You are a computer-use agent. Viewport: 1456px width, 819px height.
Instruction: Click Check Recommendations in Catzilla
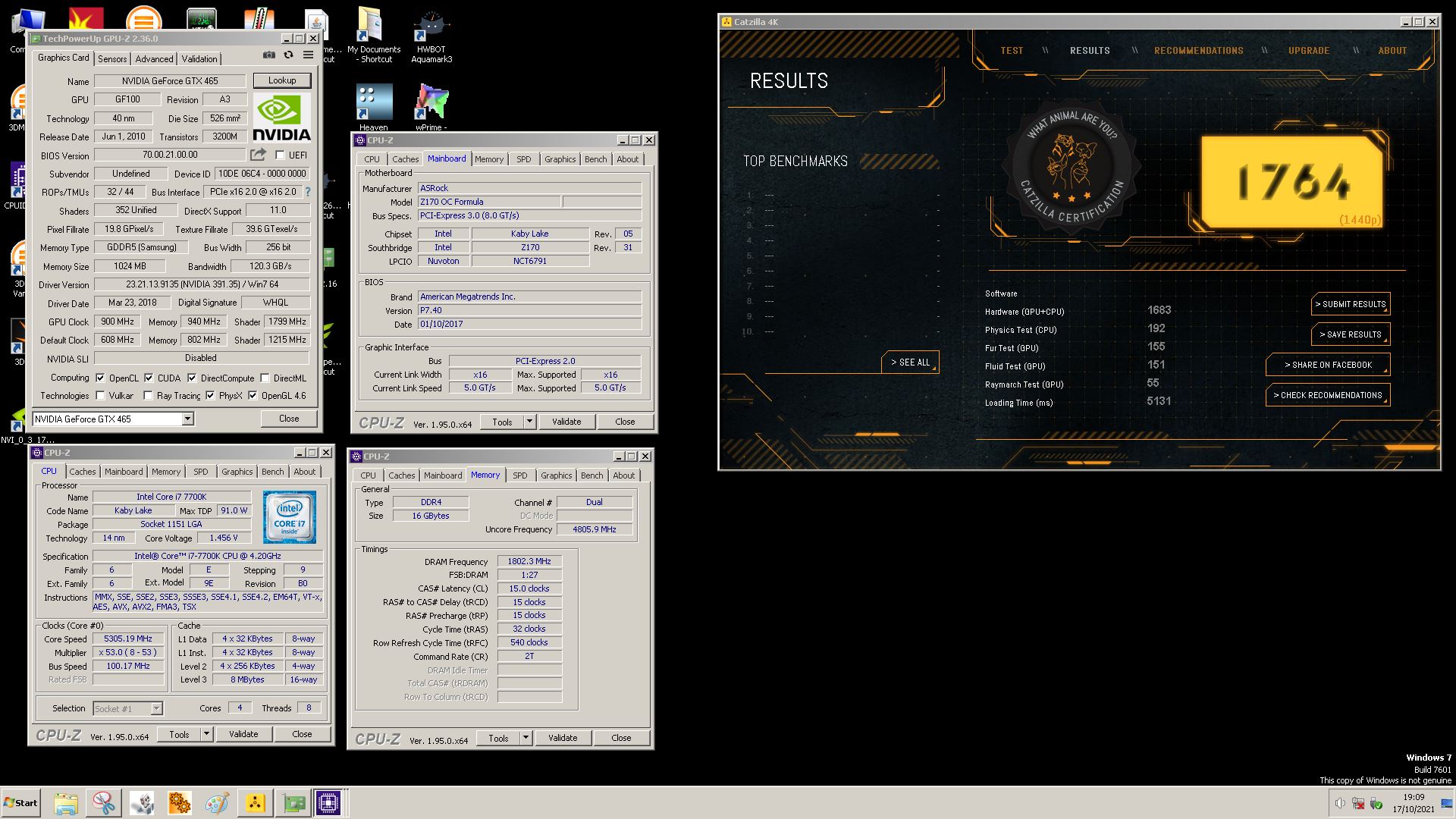click(x=1328, y=395)
